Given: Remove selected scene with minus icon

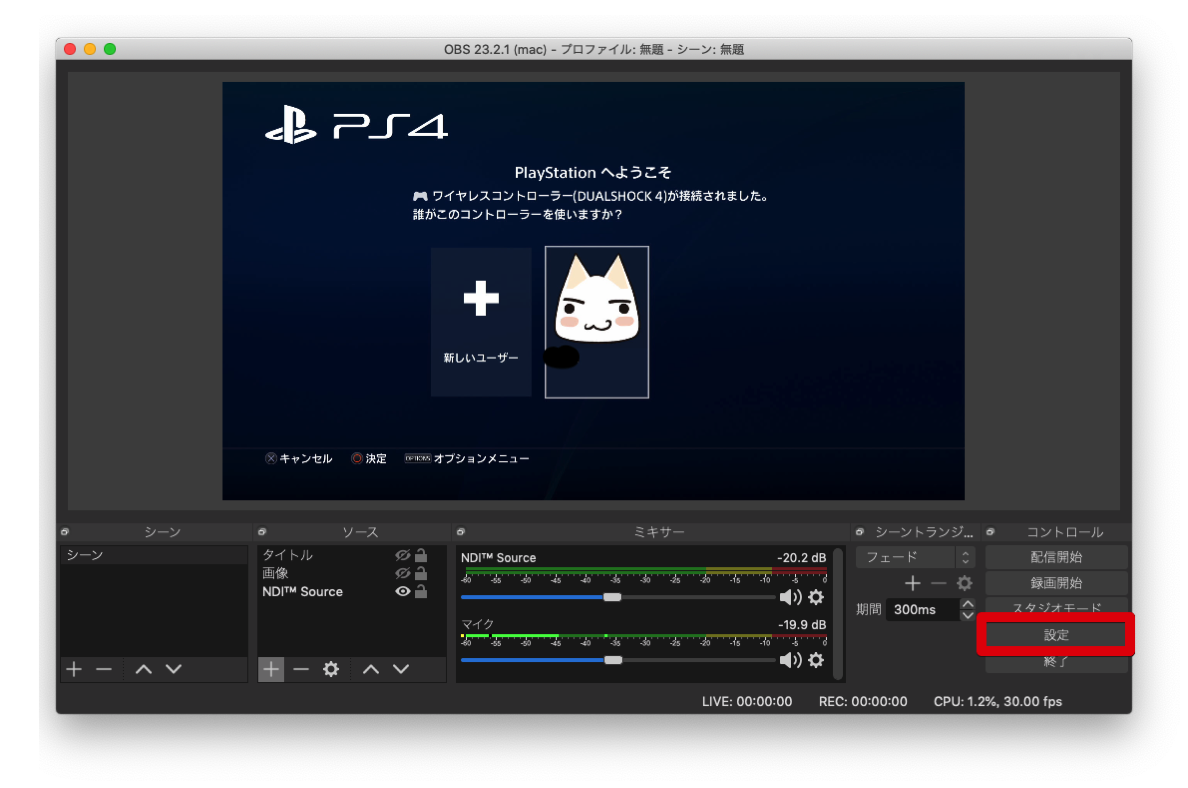Looking at the screenshot, I should pyautogui.click(x=104, y=669).
